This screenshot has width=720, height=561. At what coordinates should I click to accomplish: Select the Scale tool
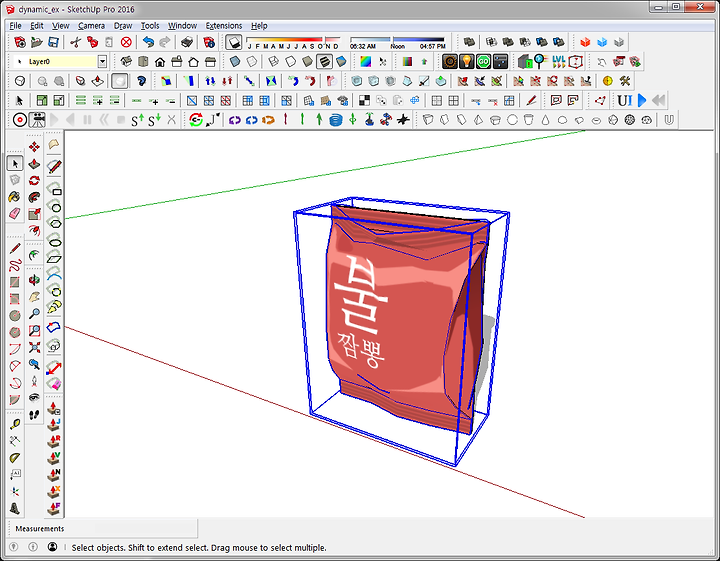[34, 214]
